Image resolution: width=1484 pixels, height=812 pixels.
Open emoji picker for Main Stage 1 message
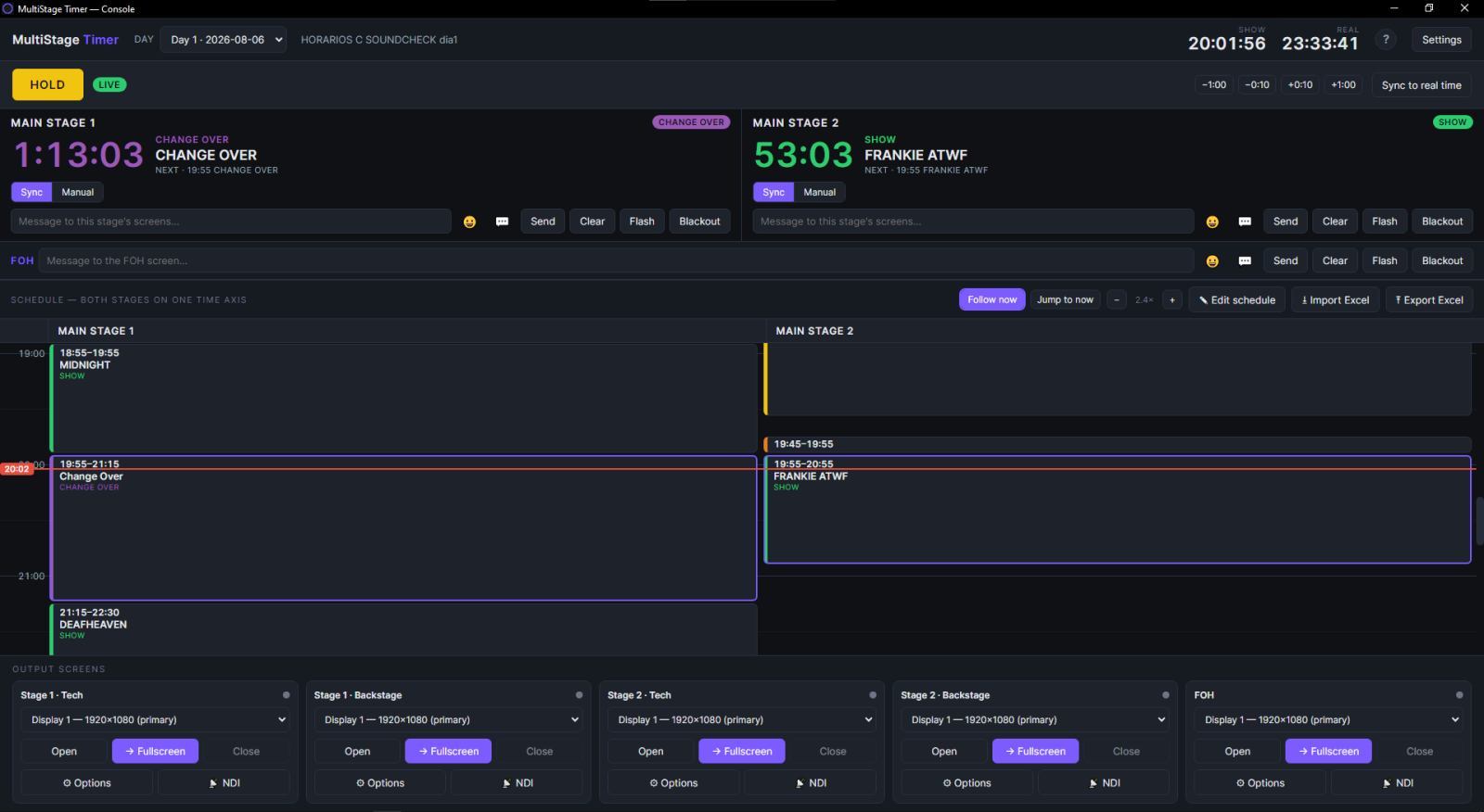pos(469,222)
